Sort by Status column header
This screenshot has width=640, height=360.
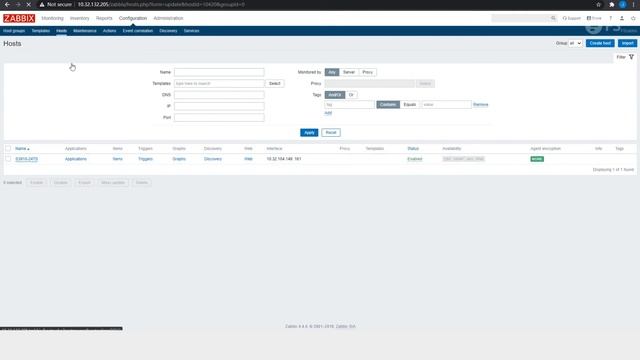pos(413,149)
